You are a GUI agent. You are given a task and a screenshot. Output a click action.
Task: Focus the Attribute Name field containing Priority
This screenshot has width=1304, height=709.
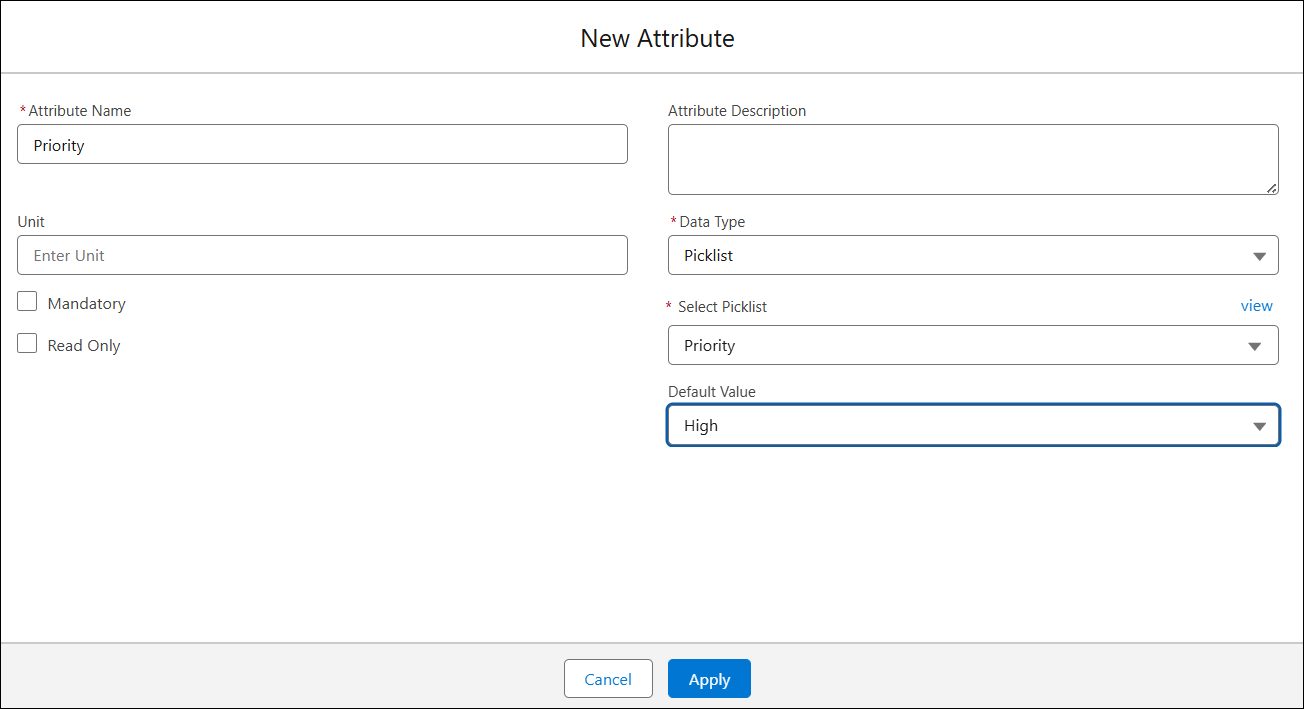click(x=322, y=144)
